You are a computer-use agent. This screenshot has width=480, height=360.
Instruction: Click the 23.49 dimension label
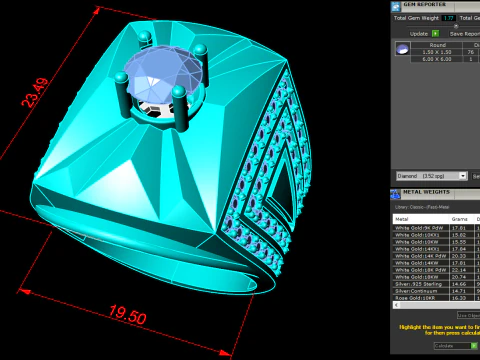pos(34,92)
